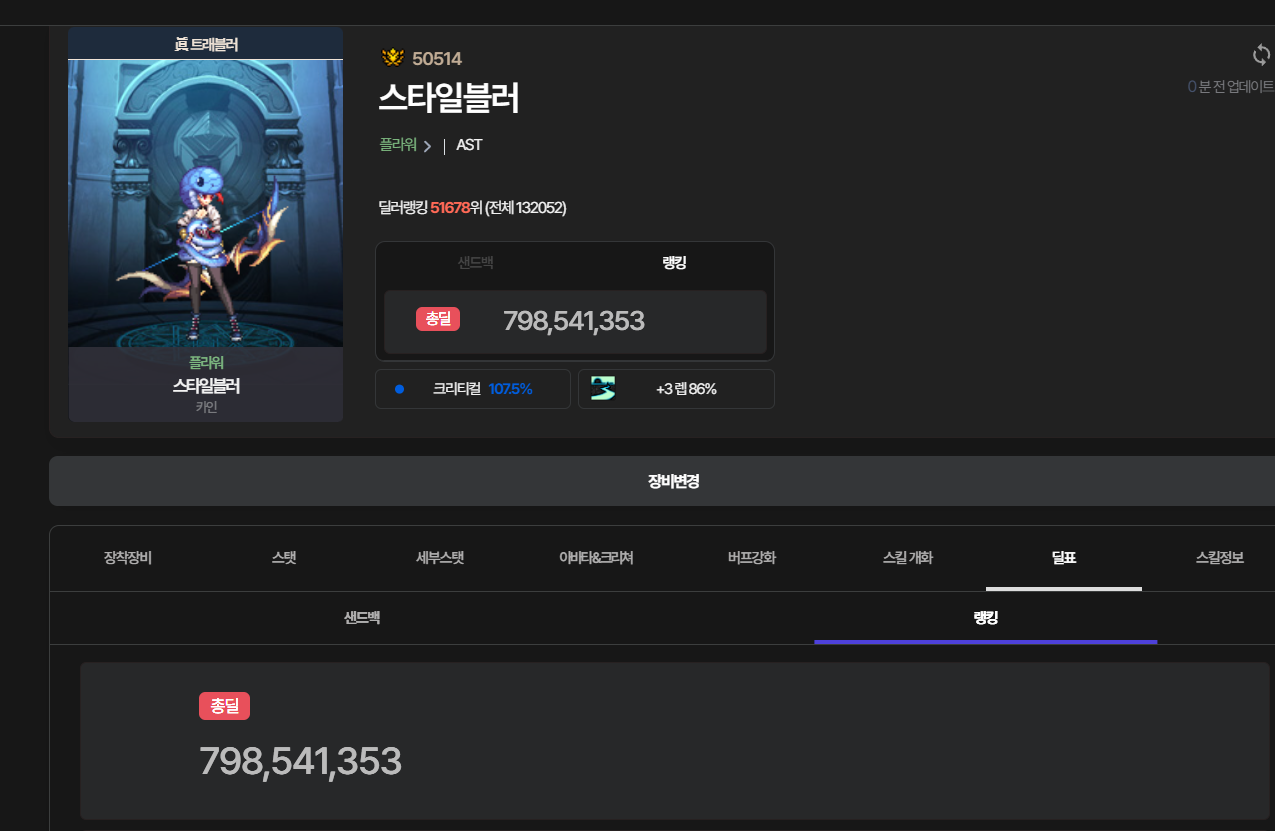Image resolution: width=1275 pixels, height=831 pixels.
Task: Click the refresh update icon
Action: tap(1261, 54)
